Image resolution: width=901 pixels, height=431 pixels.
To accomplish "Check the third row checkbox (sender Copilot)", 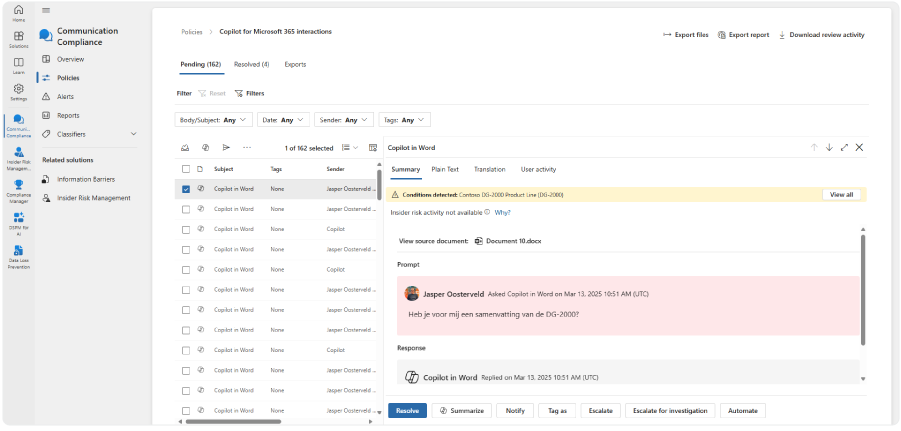I will pyautogui.click(x=186, y=229).
